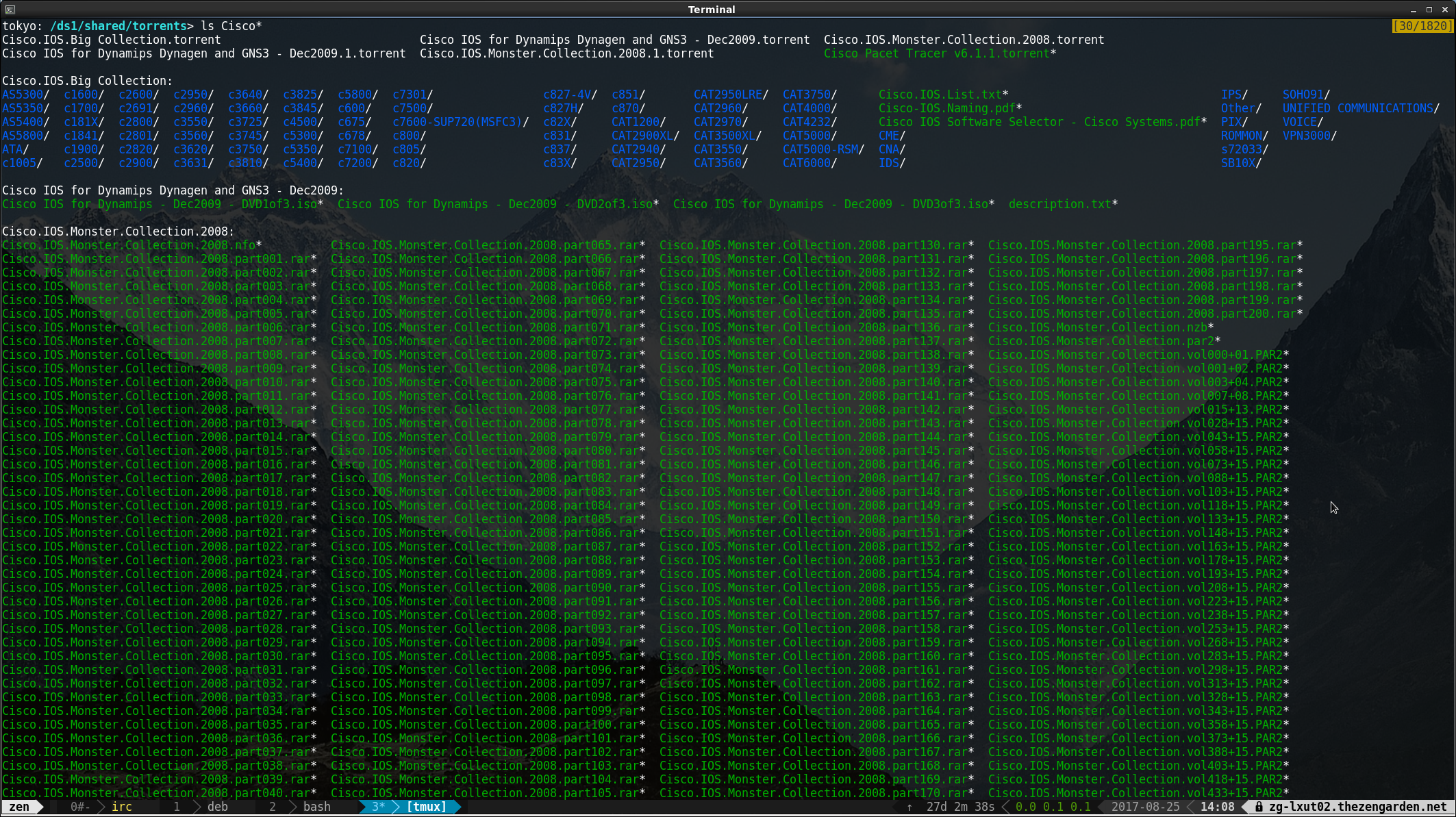Click the IDS directory entry
1456x817 pixels.
click(889, 163)
